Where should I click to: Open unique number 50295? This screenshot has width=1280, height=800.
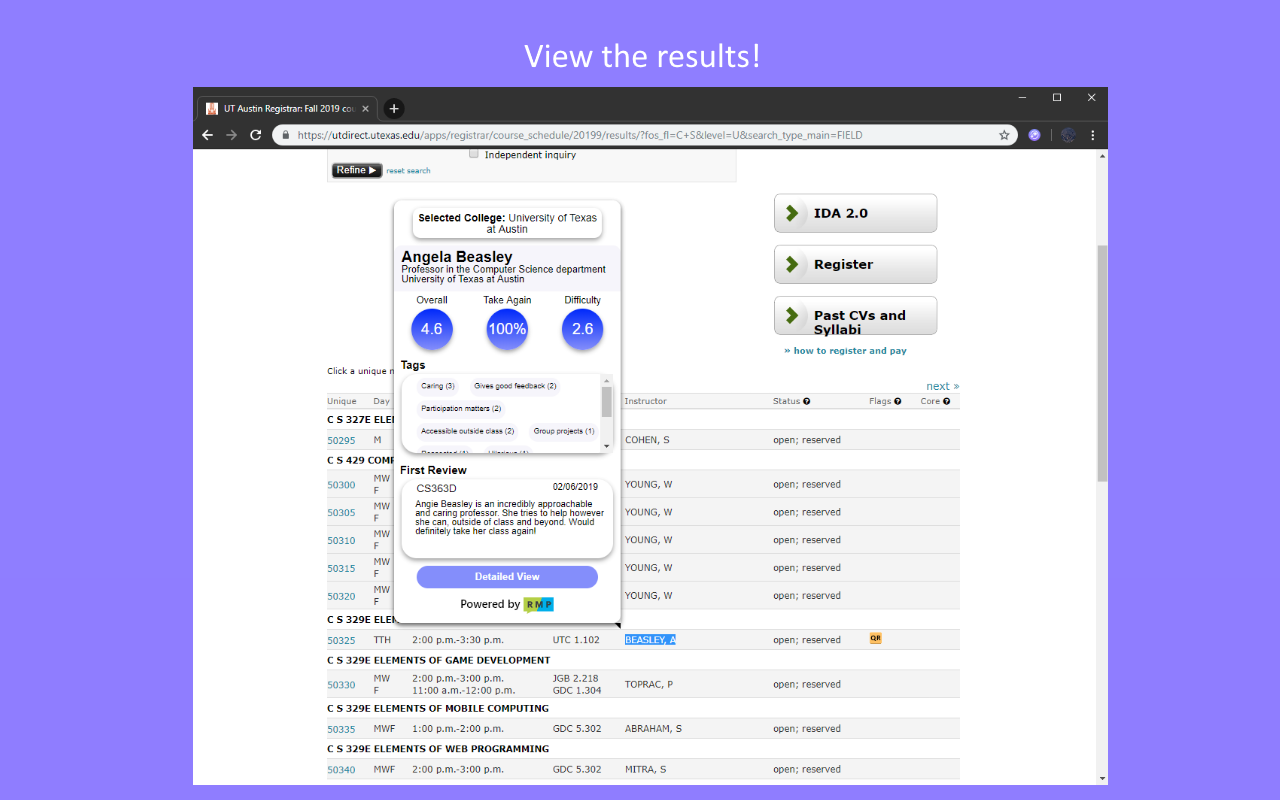point(341,440)
